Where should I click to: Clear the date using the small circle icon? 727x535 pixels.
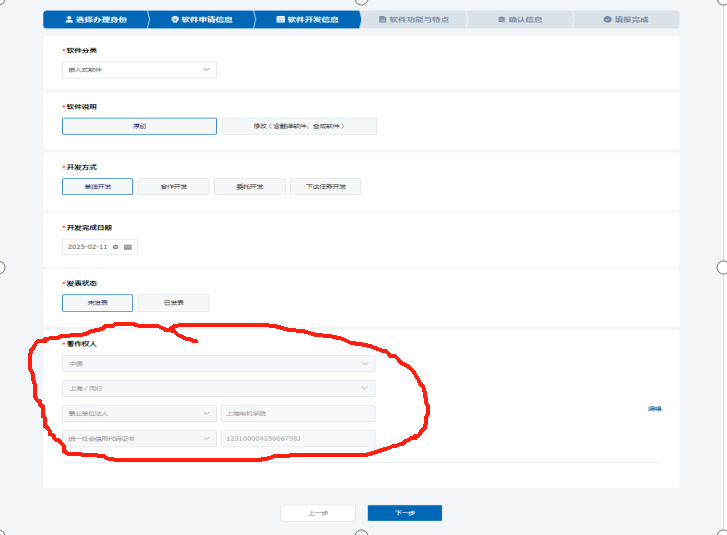tap(116, 246)
